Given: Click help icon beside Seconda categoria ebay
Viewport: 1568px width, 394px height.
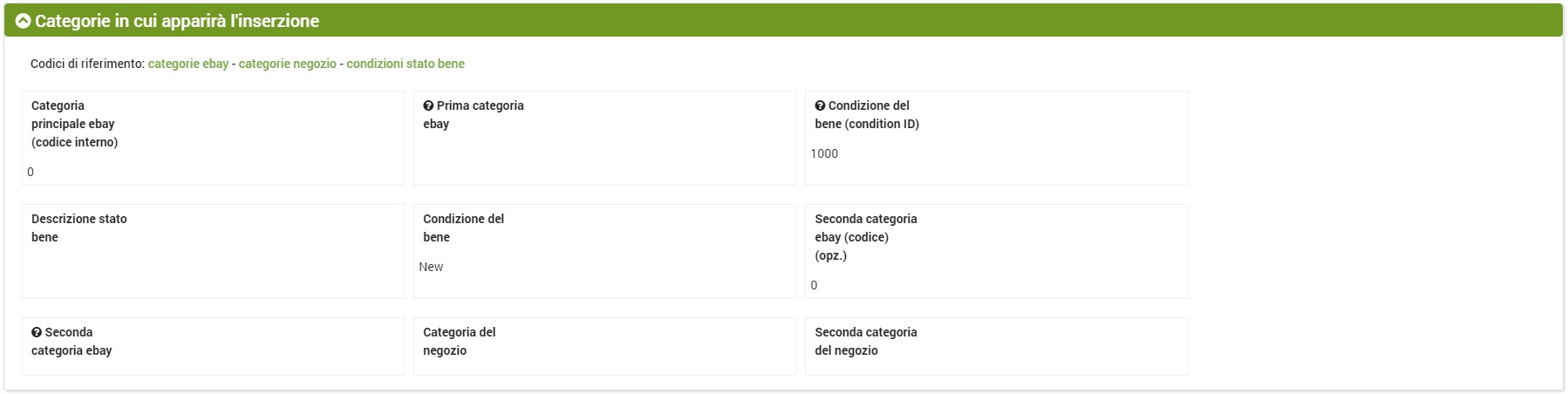Looking at the screenshot, I should (x=37, y=333).
